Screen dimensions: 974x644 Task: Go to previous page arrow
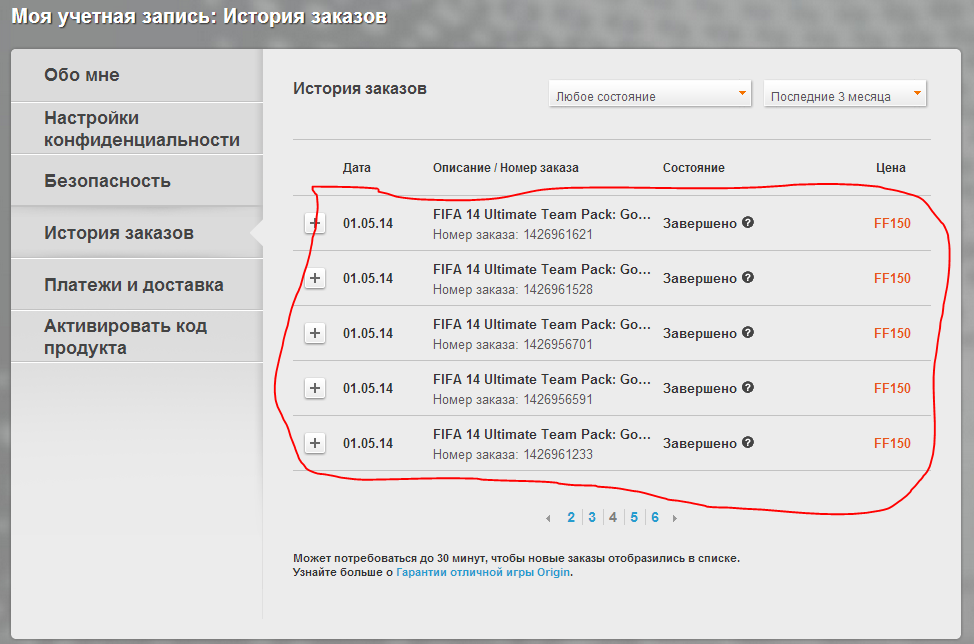[x=548, y=518]
